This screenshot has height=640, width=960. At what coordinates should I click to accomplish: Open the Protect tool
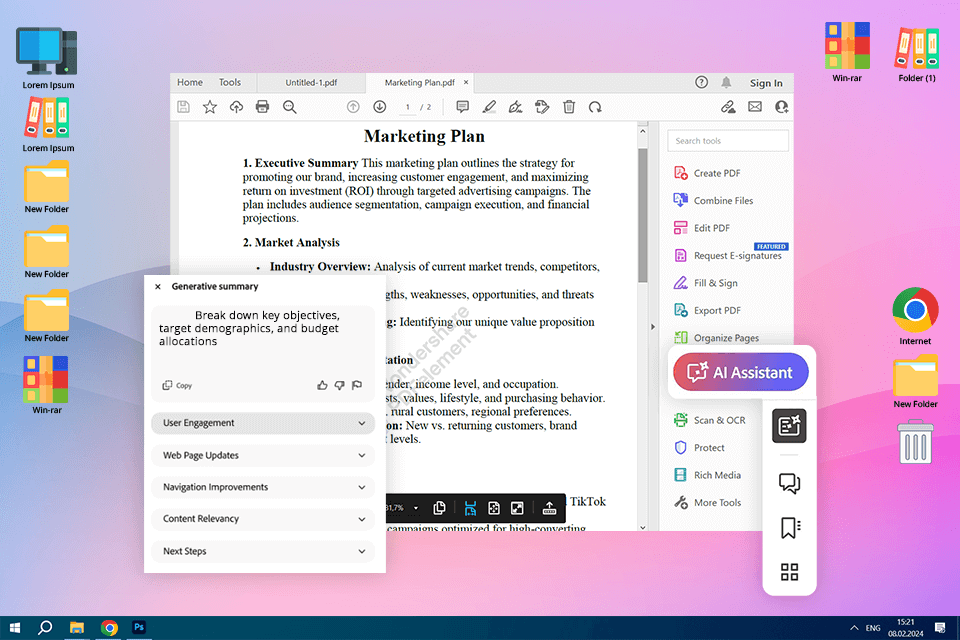pos(699,448)
